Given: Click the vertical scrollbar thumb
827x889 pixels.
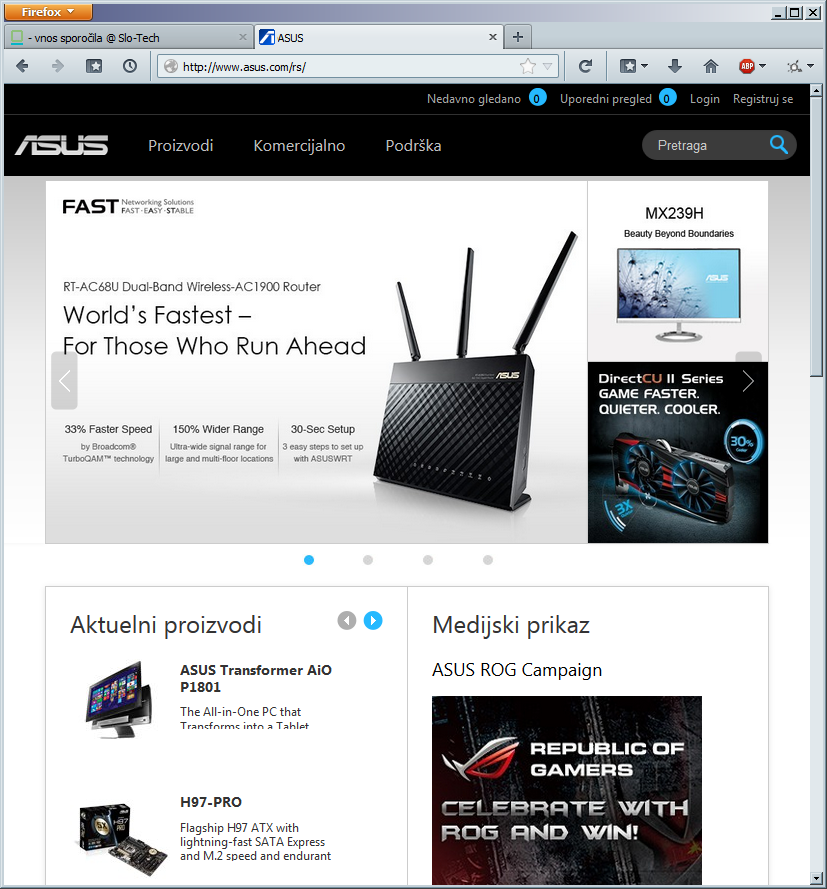Looking at the screenshot, I should tap(816, 236).
